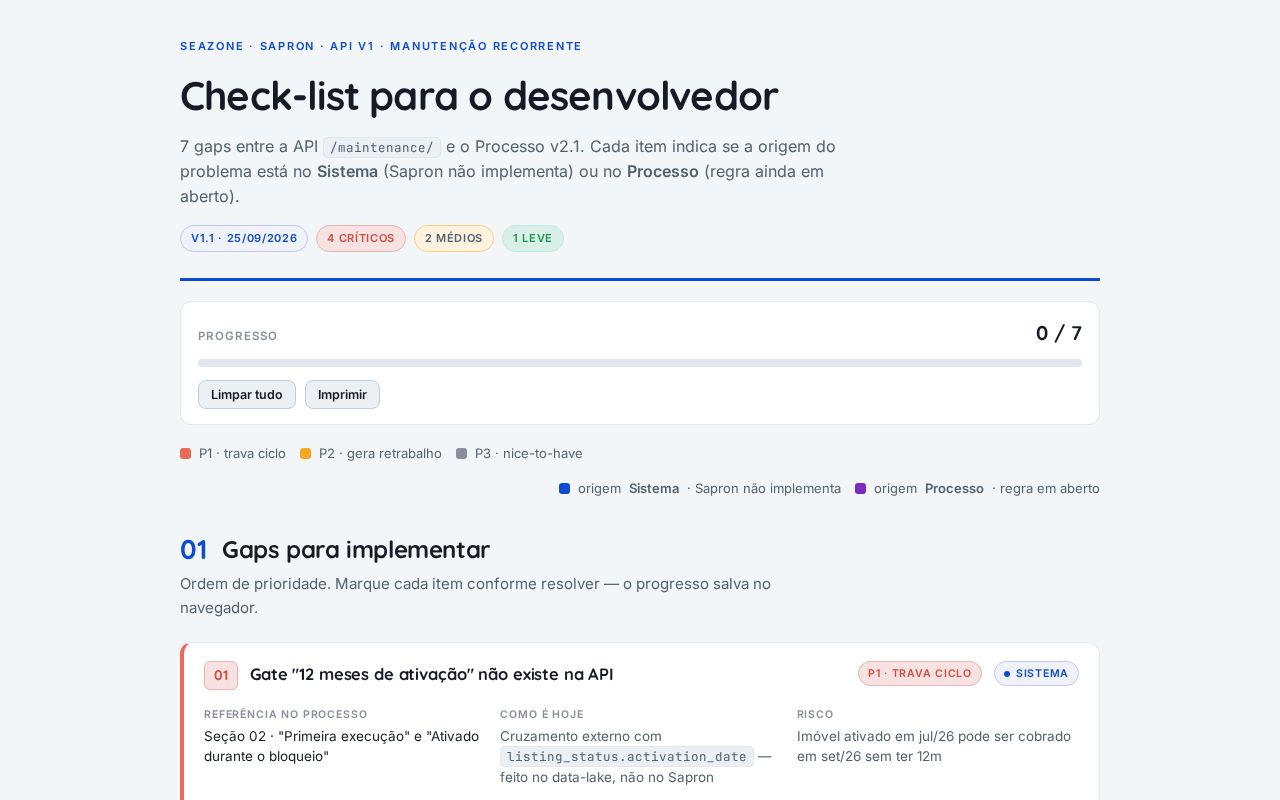The width and height of the screenshot is (1280, 800).
Task: Click the 2 MÉDIOS badge
Action: 454,238
